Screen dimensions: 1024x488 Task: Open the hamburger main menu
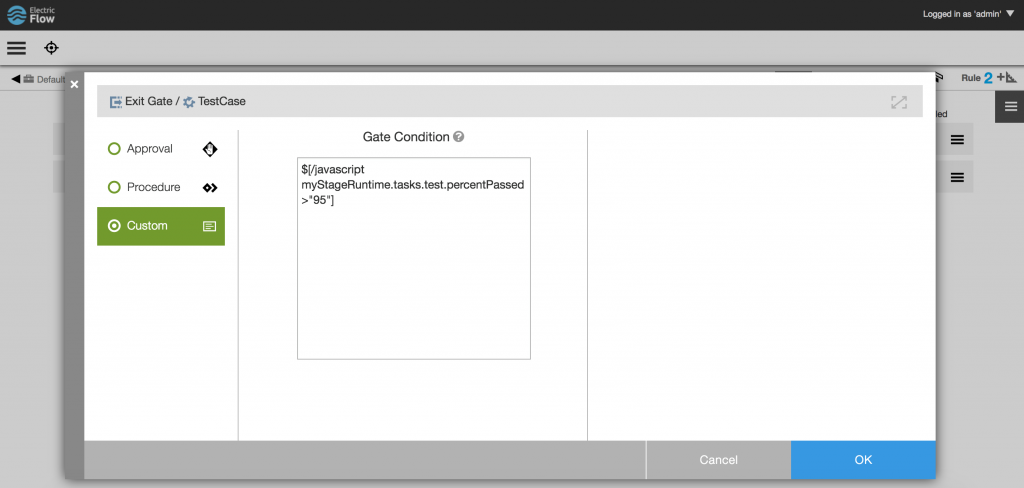click(x=16, y=48)
